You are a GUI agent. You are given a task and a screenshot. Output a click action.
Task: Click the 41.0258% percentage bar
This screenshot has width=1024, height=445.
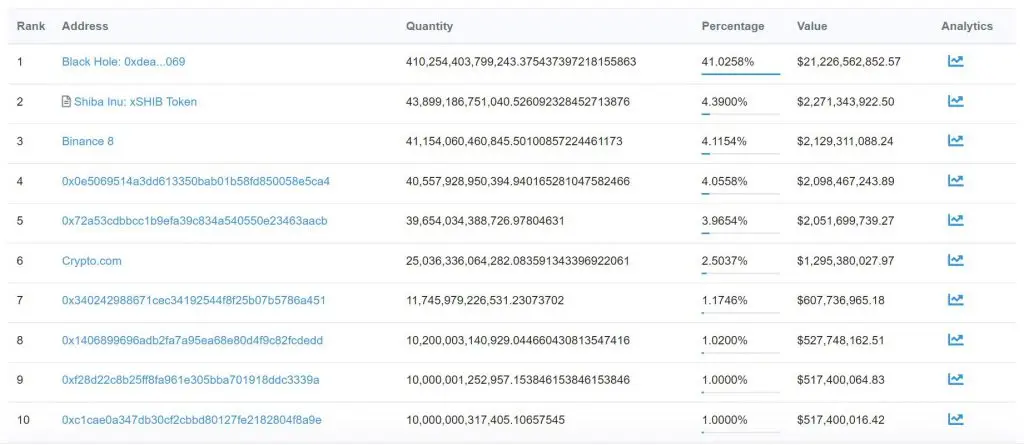pyautogui.click(x=741, y=74)
